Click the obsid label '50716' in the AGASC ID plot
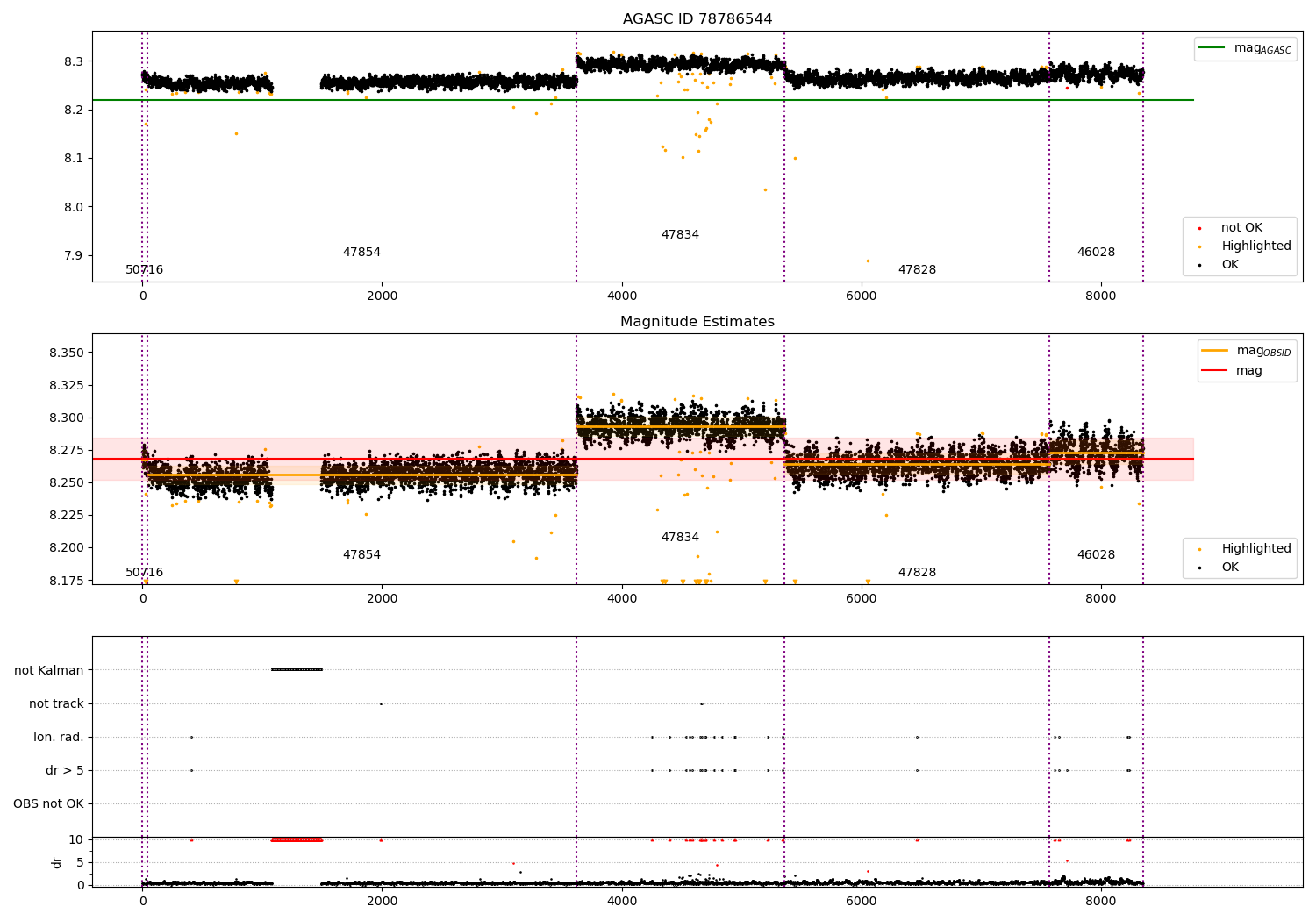The height and width of the screenshot is (921, 1316). coord(144,270)
